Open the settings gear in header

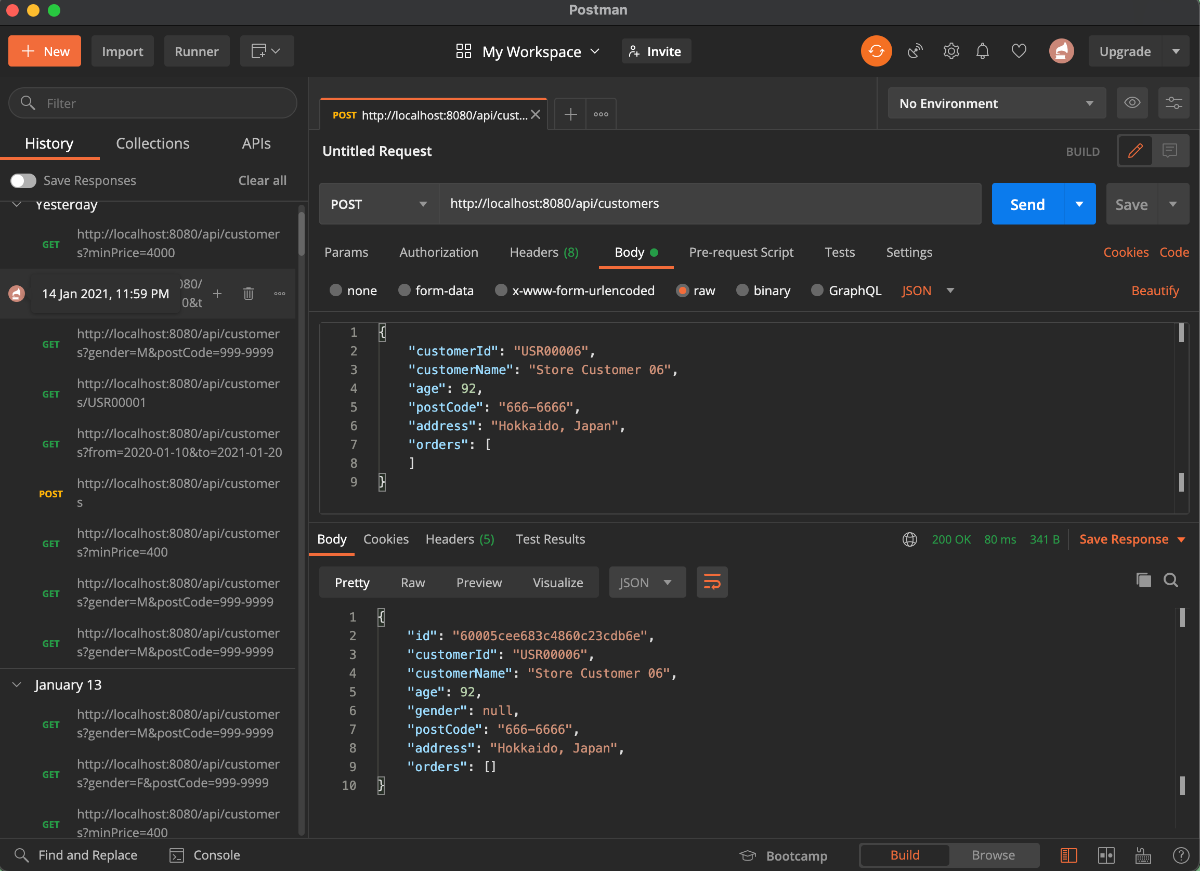click(x=951, y=51)
